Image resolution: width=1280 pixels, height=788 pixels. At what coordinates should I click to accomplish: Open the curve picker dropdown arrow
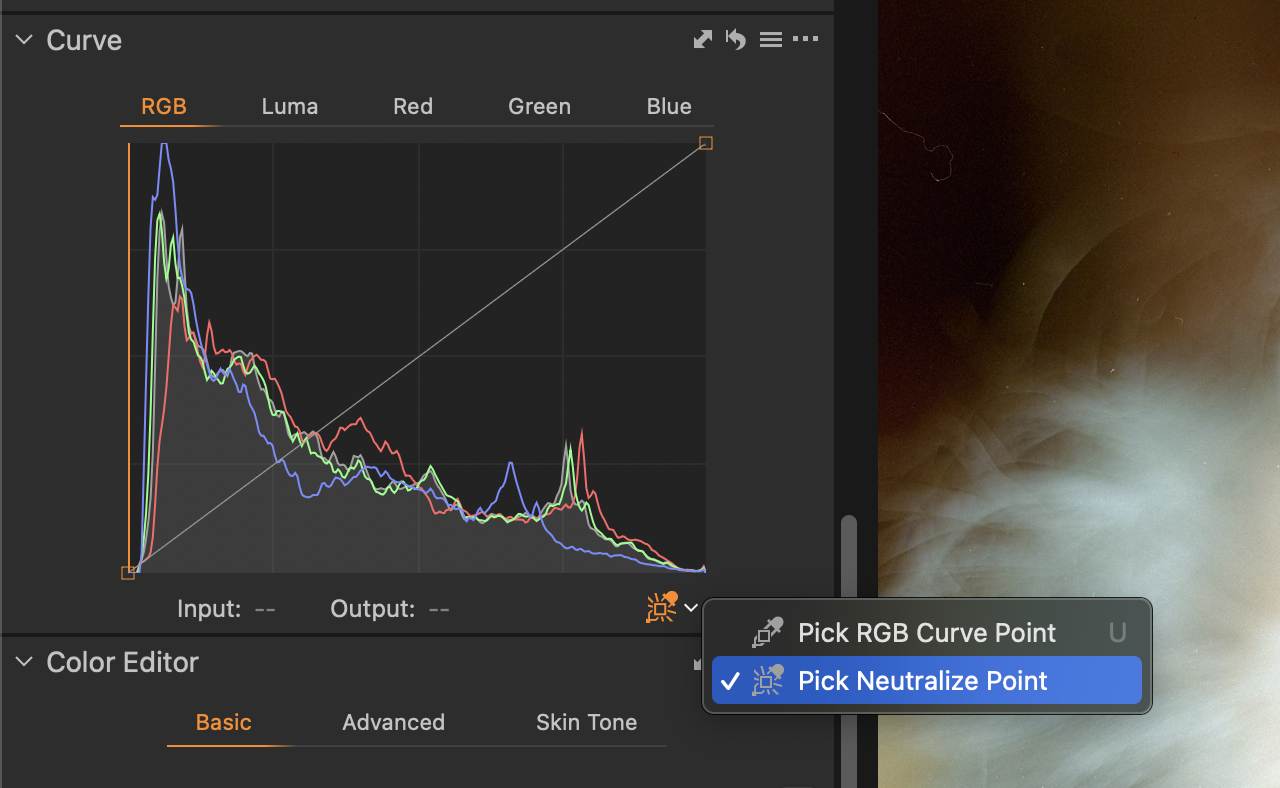pos(691,608)
